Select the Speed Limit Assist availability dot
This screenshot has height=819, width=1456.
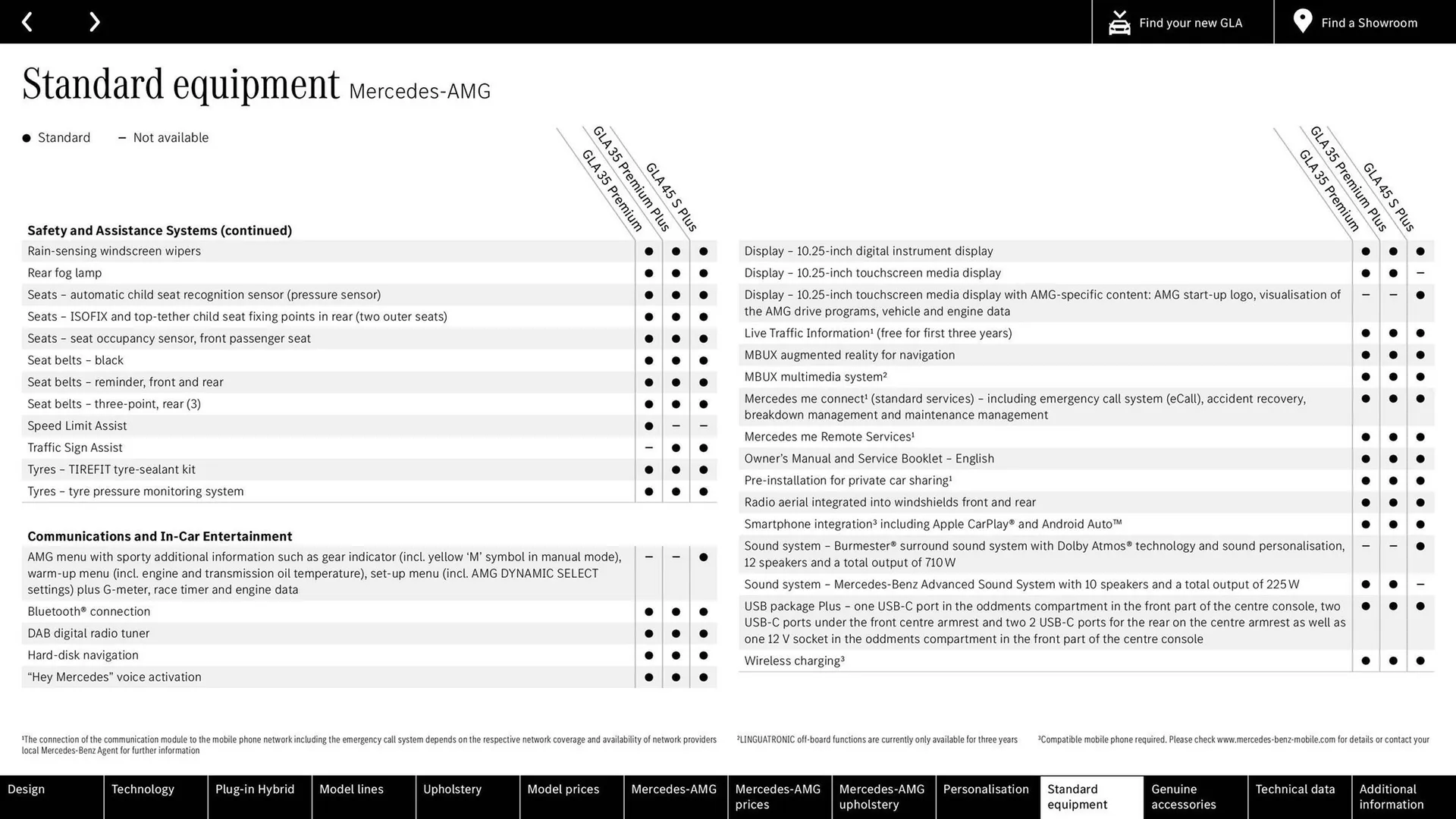[x=649, y=425]
